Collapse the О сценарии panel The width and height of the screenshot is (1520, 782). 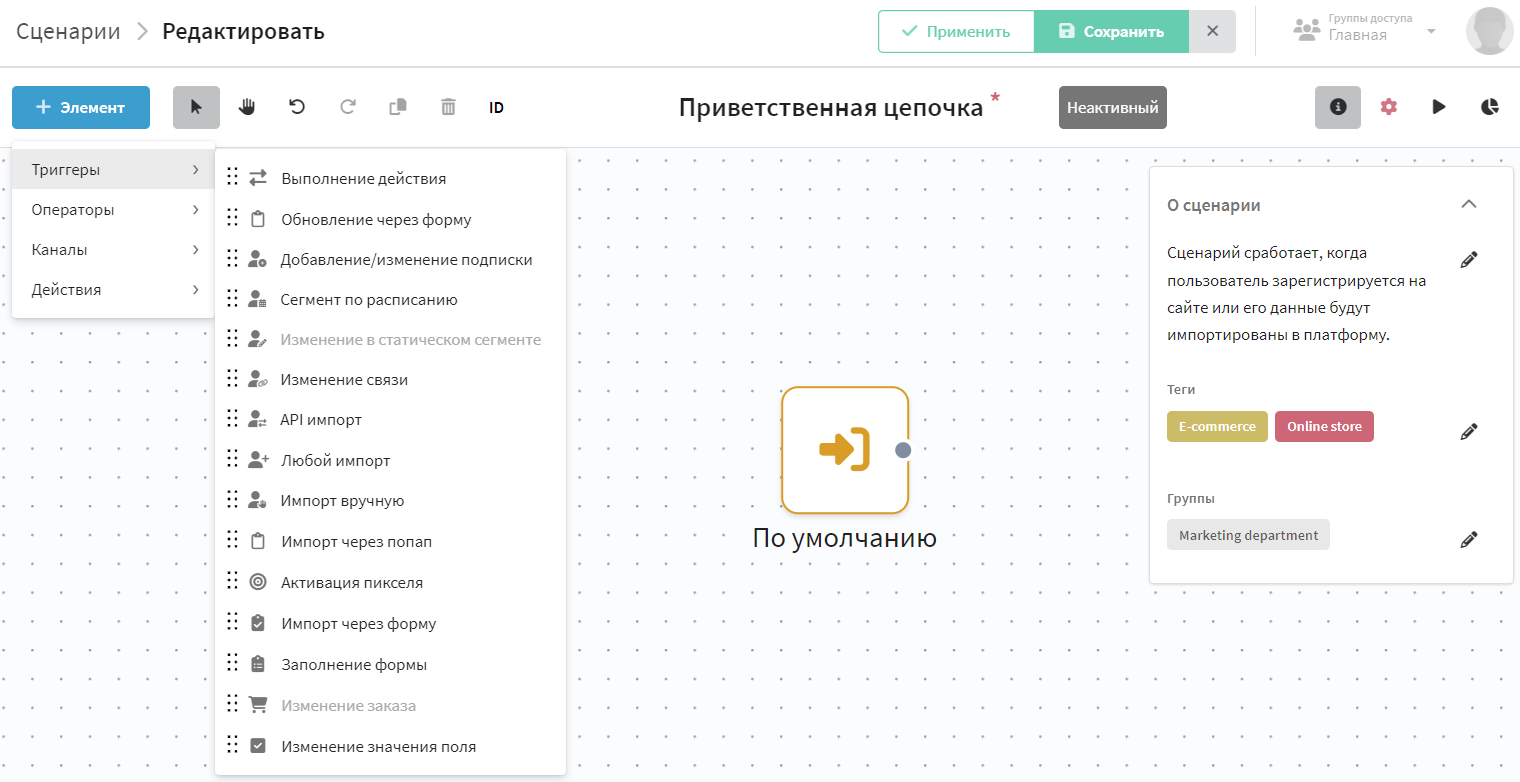(x=1468, y=204)
